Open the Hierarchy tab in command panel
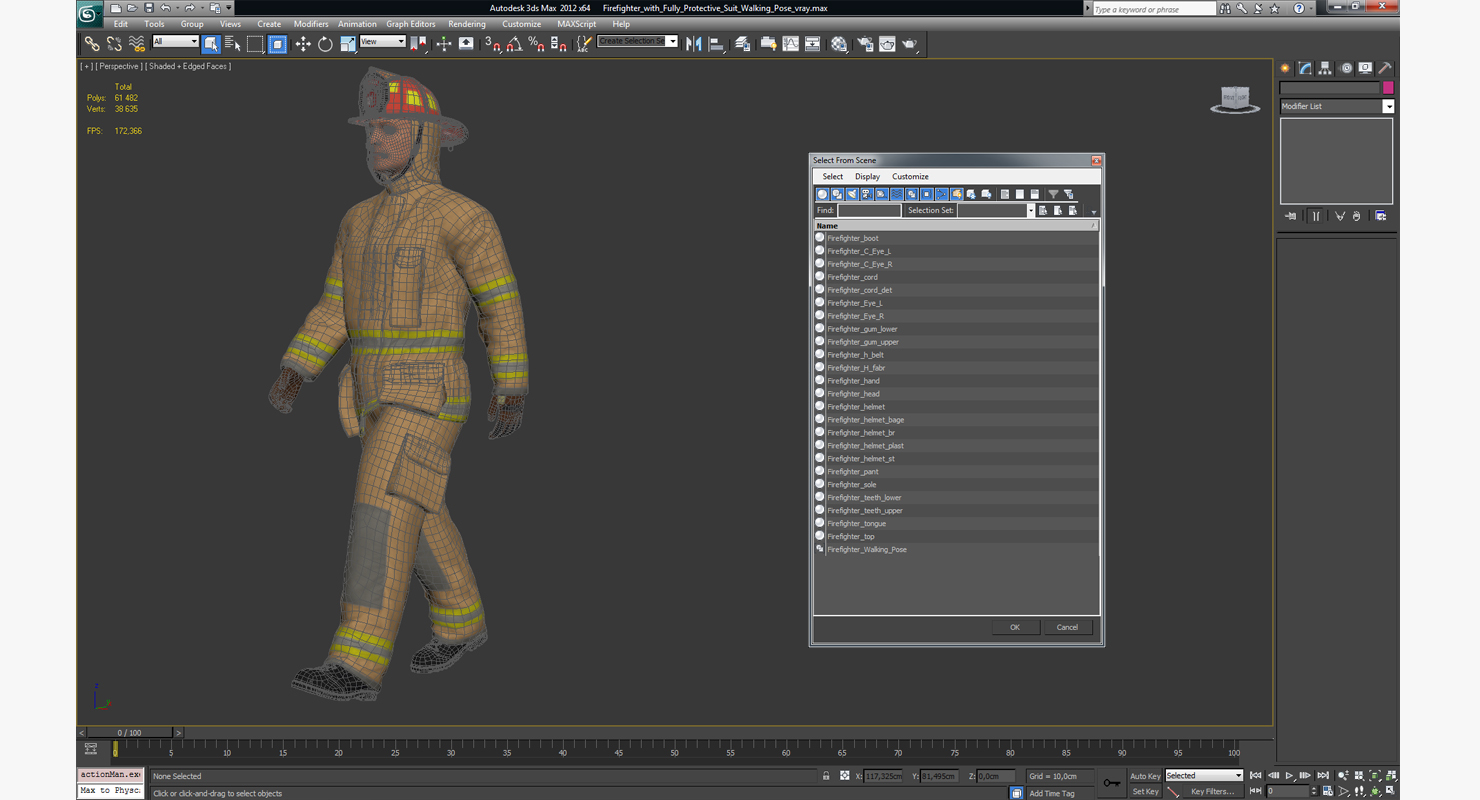This screenshot has width=1480, height=800. pos(1325,68)
